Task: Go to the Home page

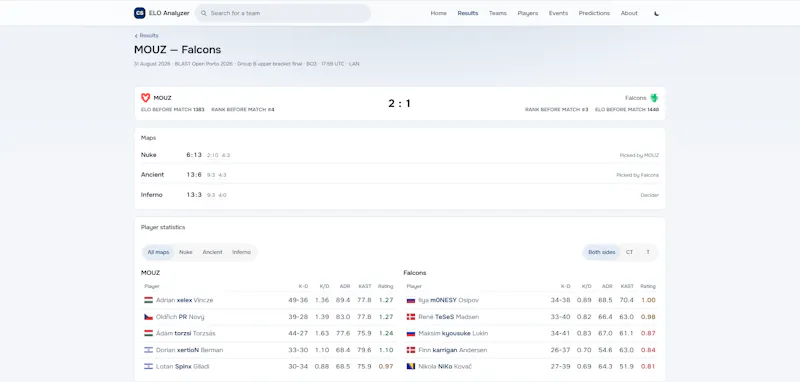Action: point(438,13)
